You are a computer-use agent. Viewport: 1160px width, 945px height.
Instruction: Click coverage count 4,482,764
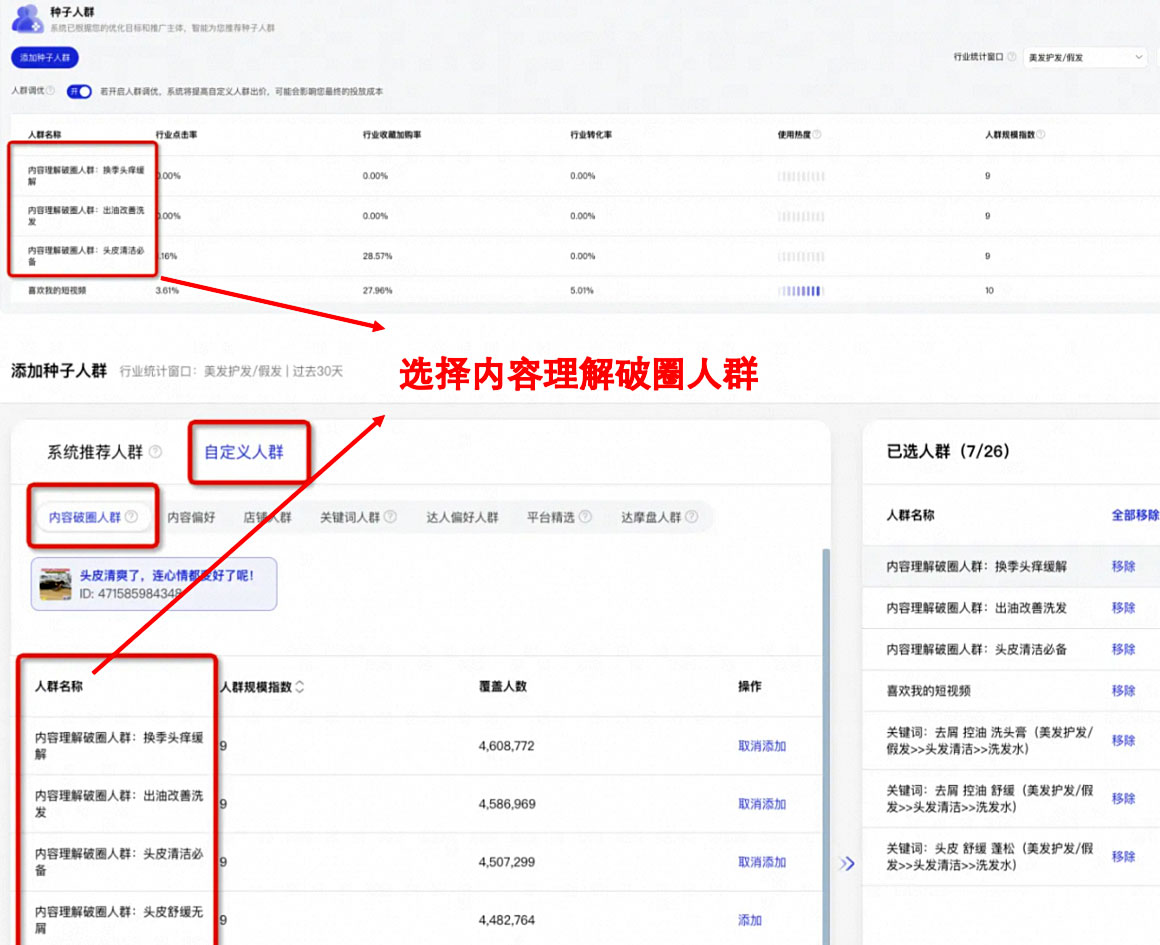click(x=507, y=920)
